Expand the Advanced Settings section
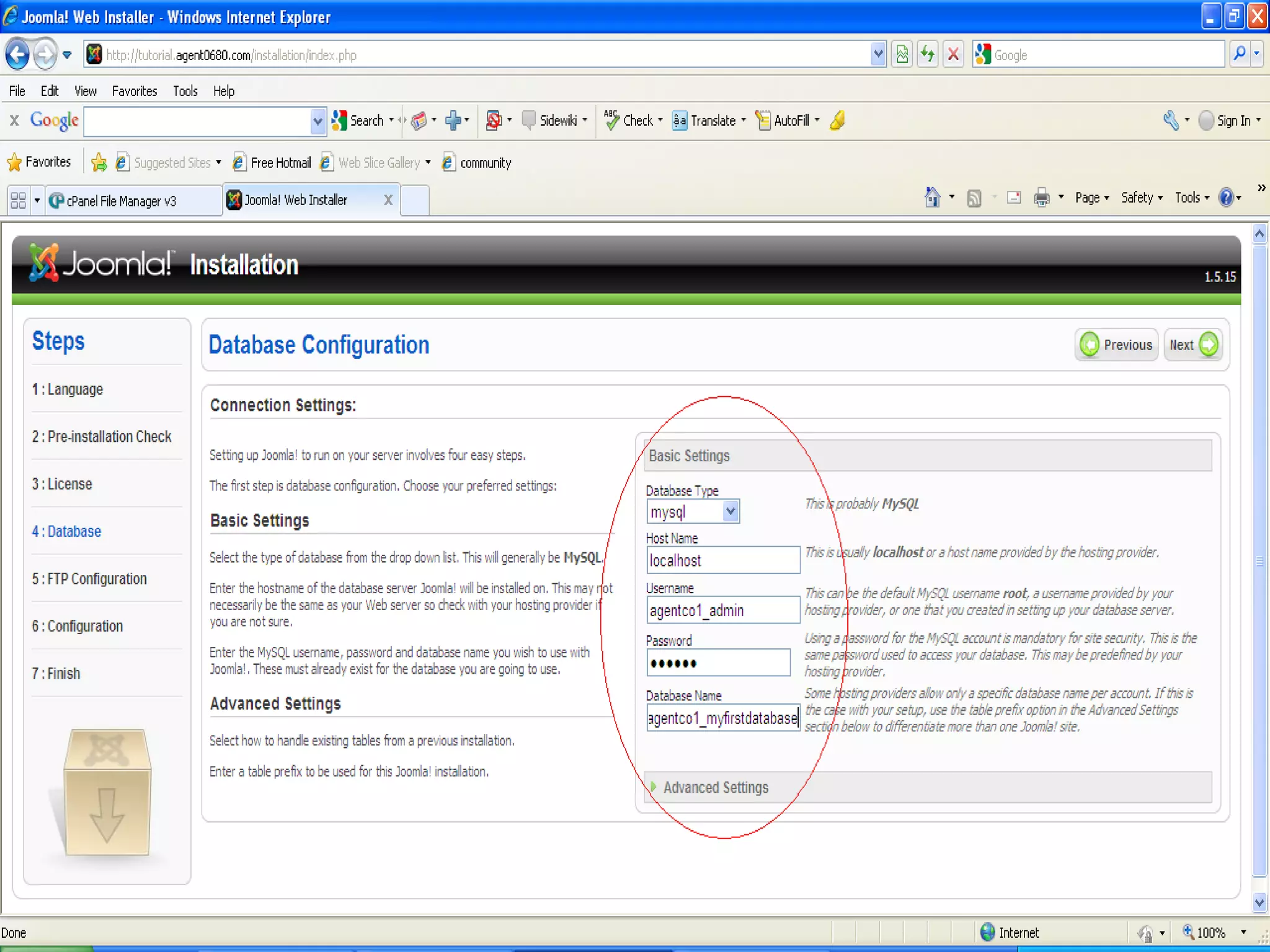Viewport: 1270px width, 952px height. 715,787
